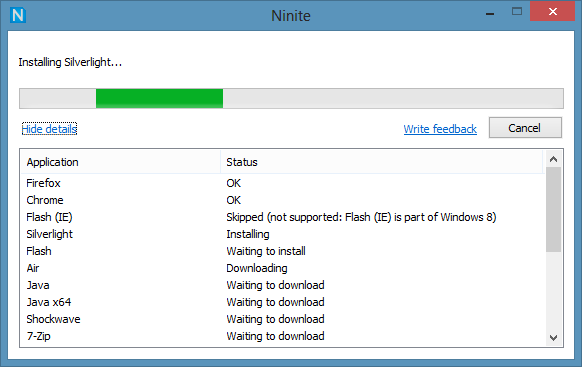Click the 'Installing' status of Silverlight
Viewport: 582px width, 367px height.
pos(248,234)
